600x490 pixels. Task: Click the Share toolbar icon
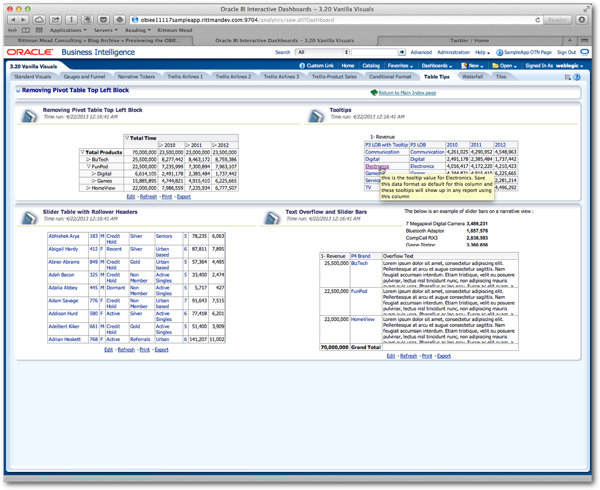pos(55,20)
